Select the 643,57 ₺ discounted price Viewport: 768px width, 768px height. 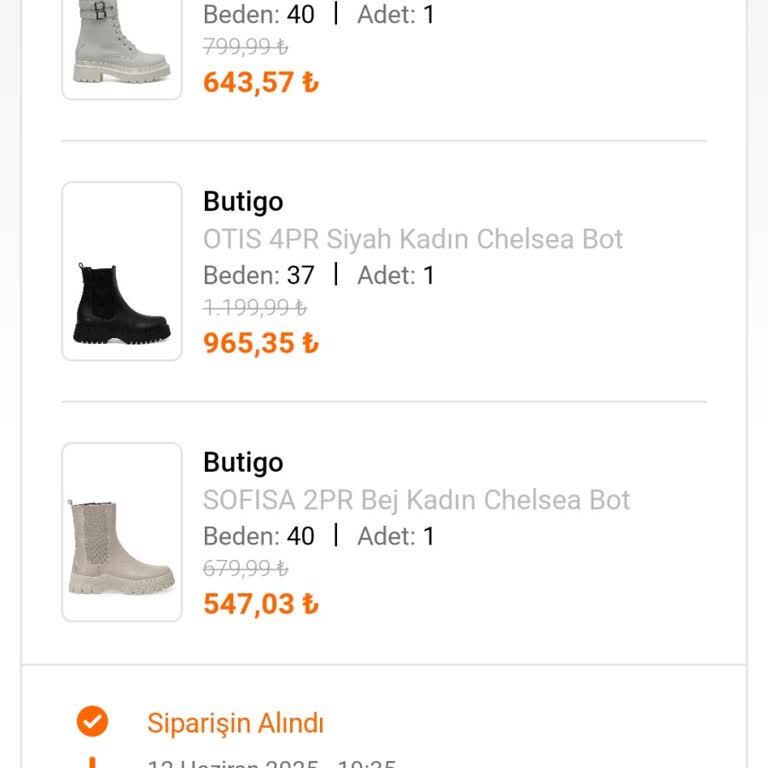(260, 82)
